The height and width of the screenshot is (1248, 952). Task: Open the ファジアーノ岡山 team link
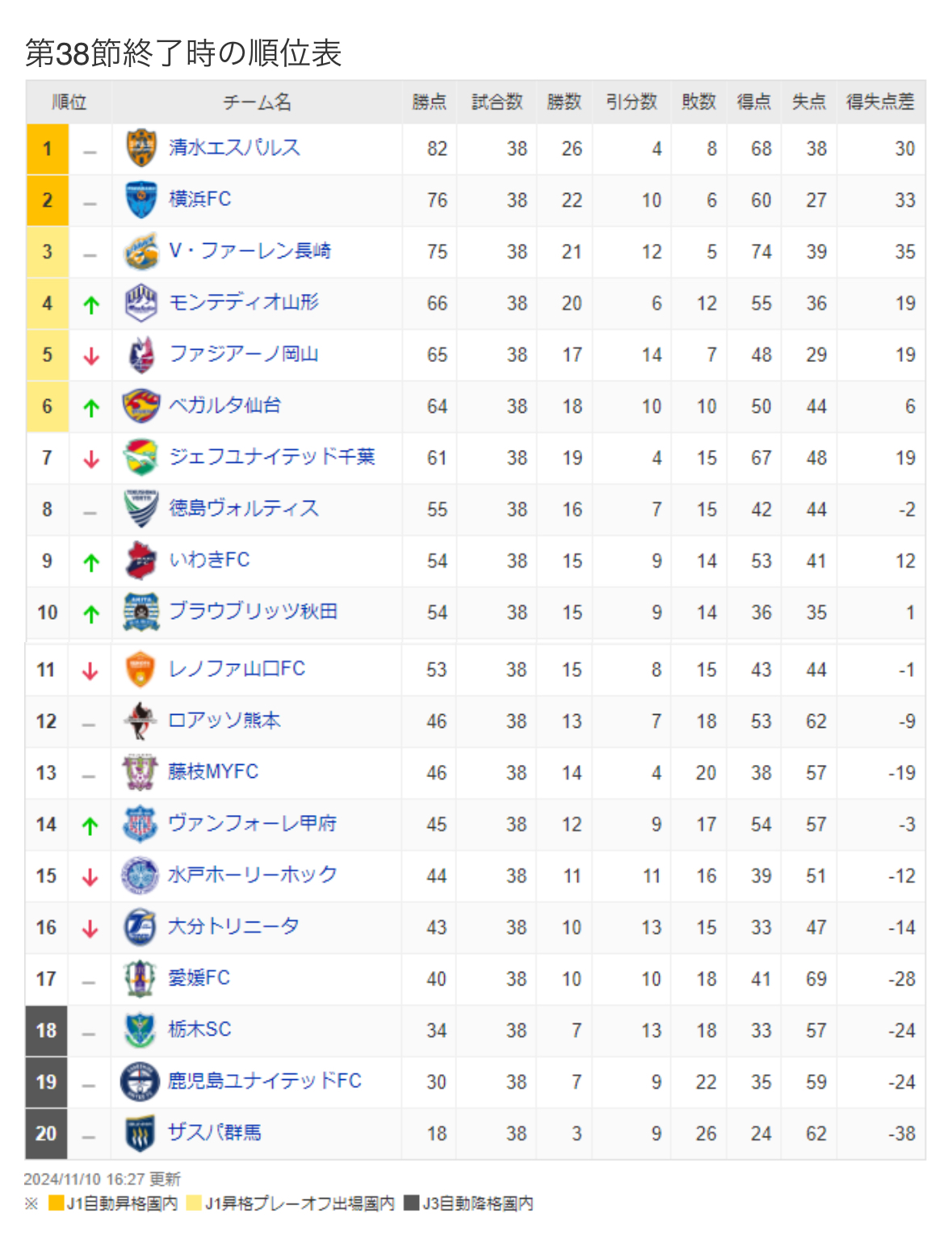244,354
